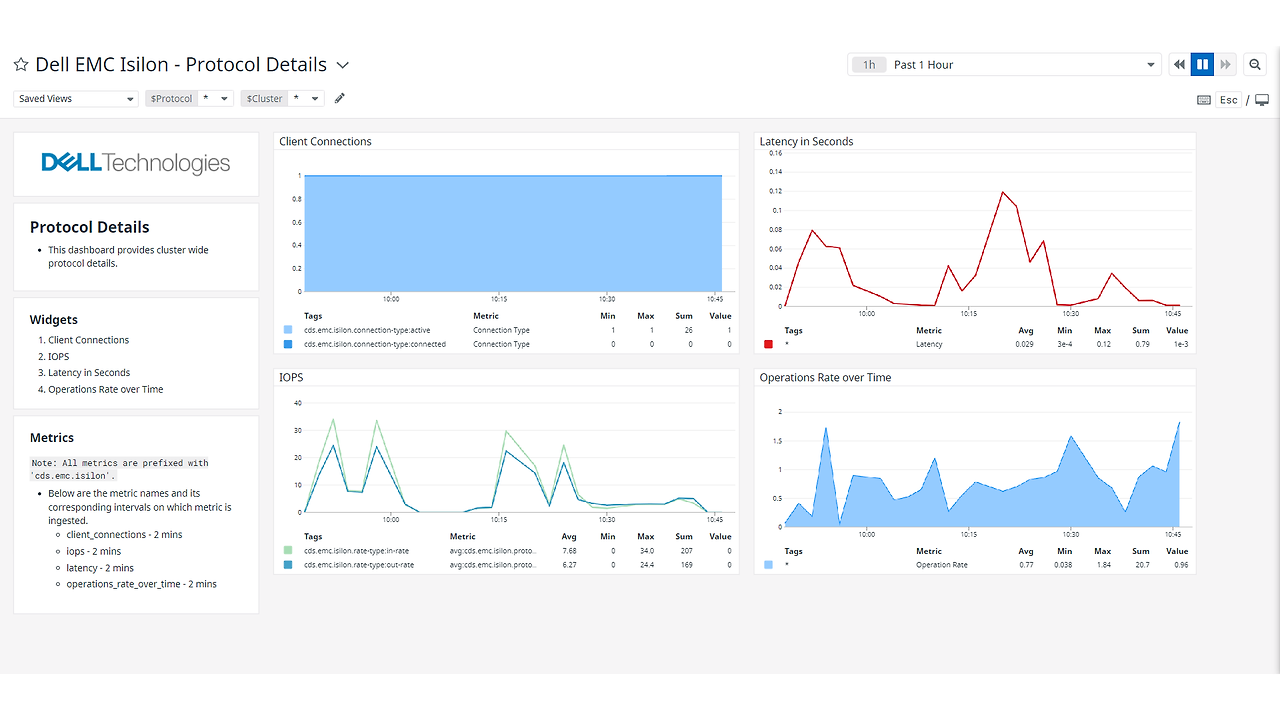The image size is (1280, 720).
Task: Star the dashboard as favorite
Action: tap(21, 65)
